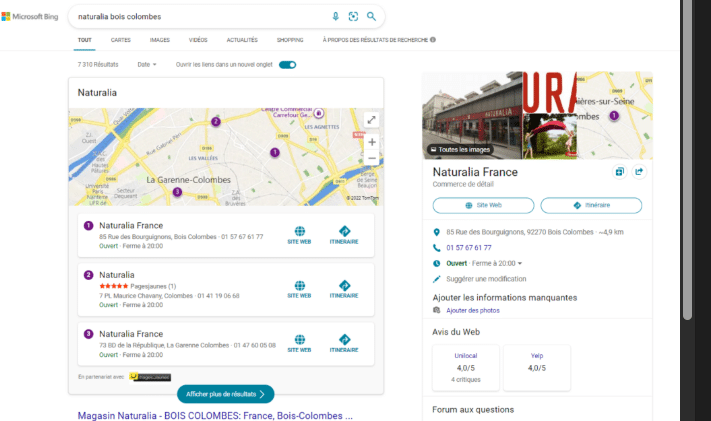This screenshot has height=421, width=711.
Task: Switch to the Vidéos tab
Action: (x=198, y=40)
